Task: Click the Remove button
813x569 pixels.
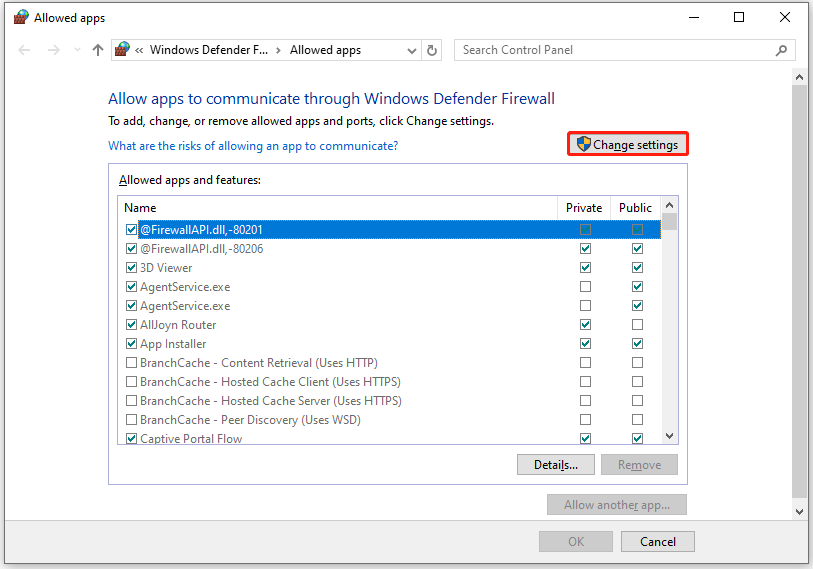Action: tap(639, 465)
